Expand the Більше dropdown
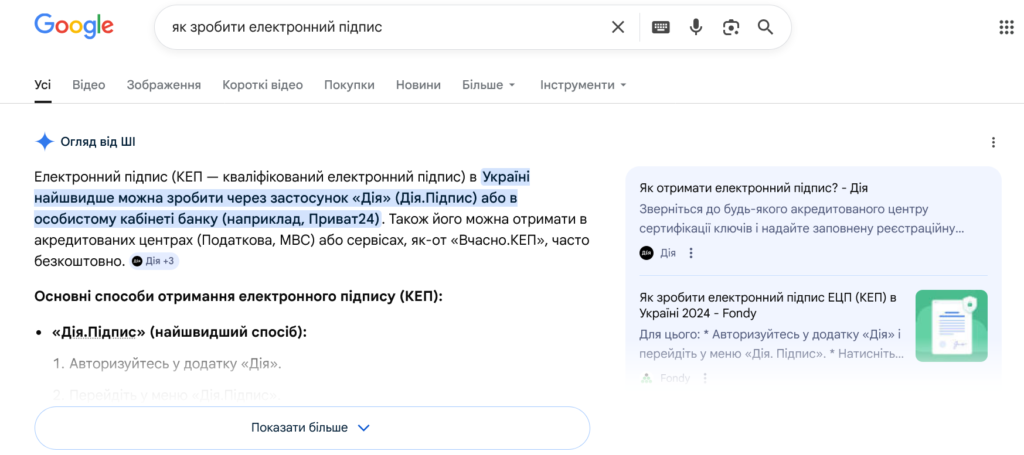The height and width of the screenshot is (455, 1024). [488, 85]
